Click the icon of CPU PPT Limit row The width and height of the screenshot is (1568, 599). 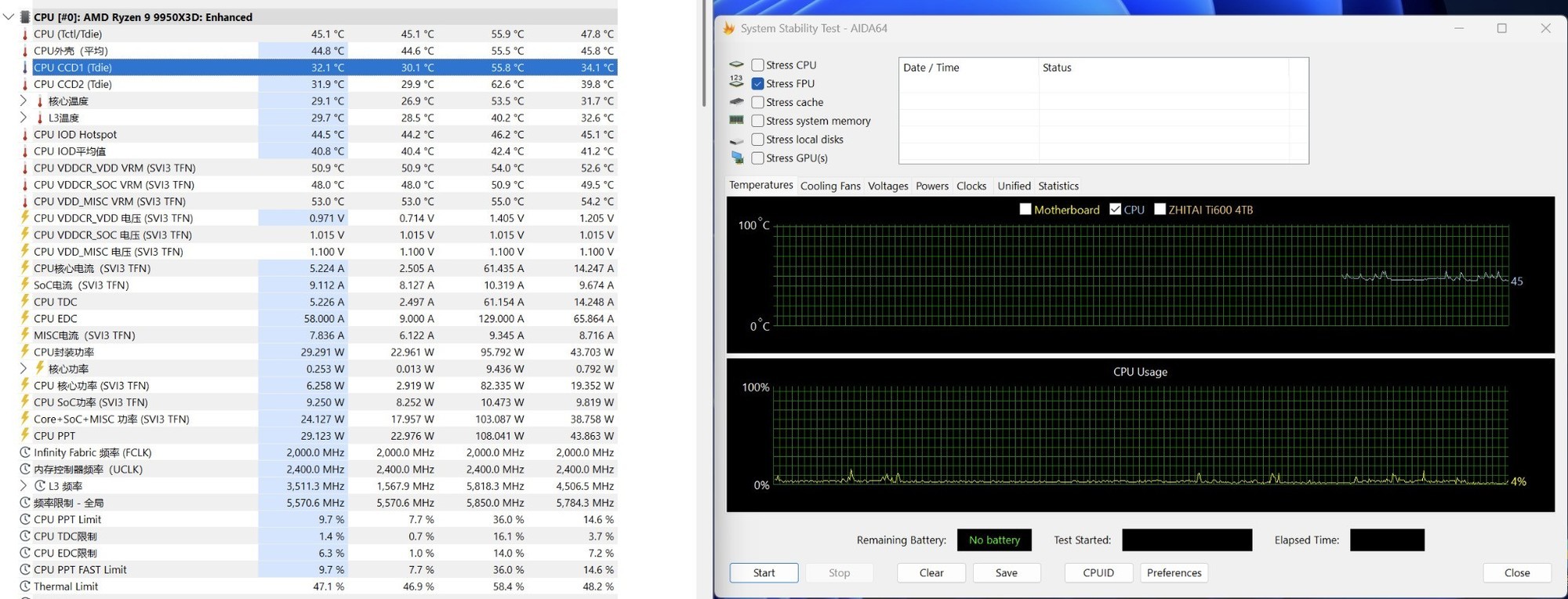(25, 519)
